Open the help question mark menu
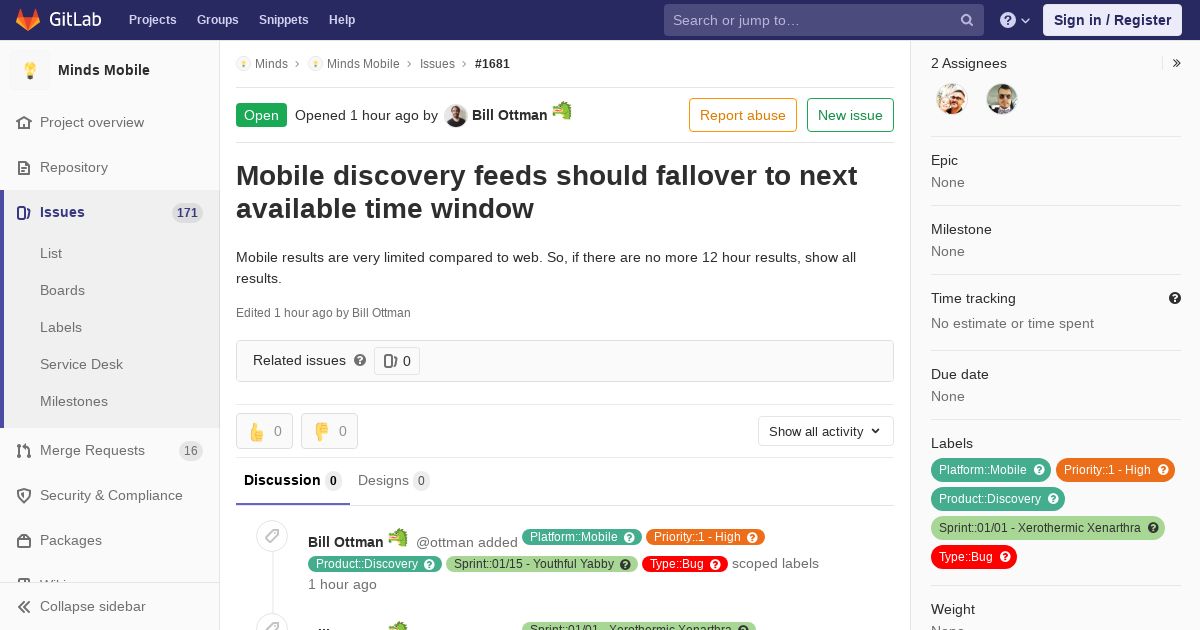This screenshot has width=1200, height=630. click(x=1015, y=20)
